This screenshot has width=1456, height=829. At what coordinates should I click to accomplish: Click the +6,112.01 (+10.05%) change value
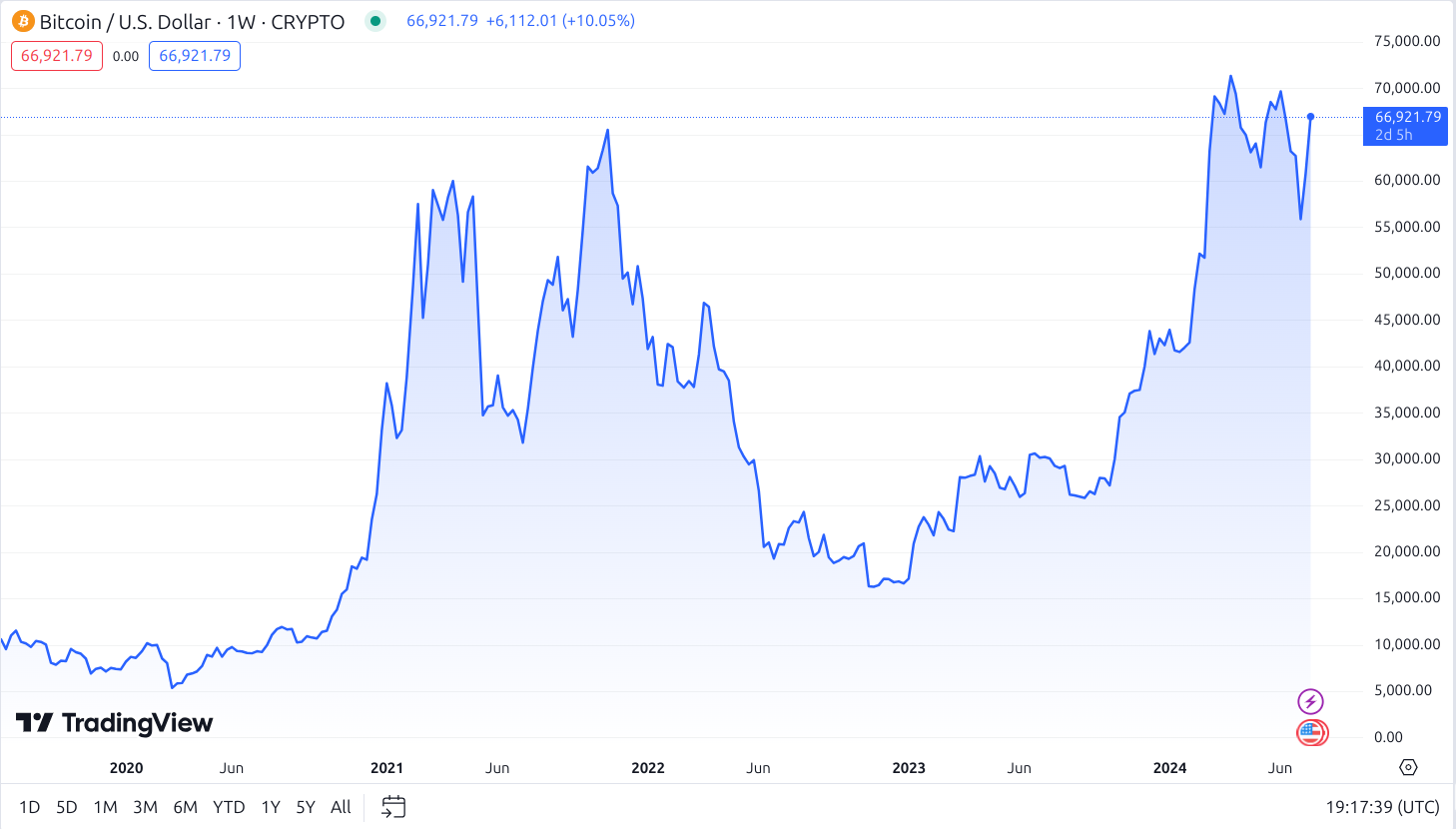pyautogui.click(x=560, y=21)
